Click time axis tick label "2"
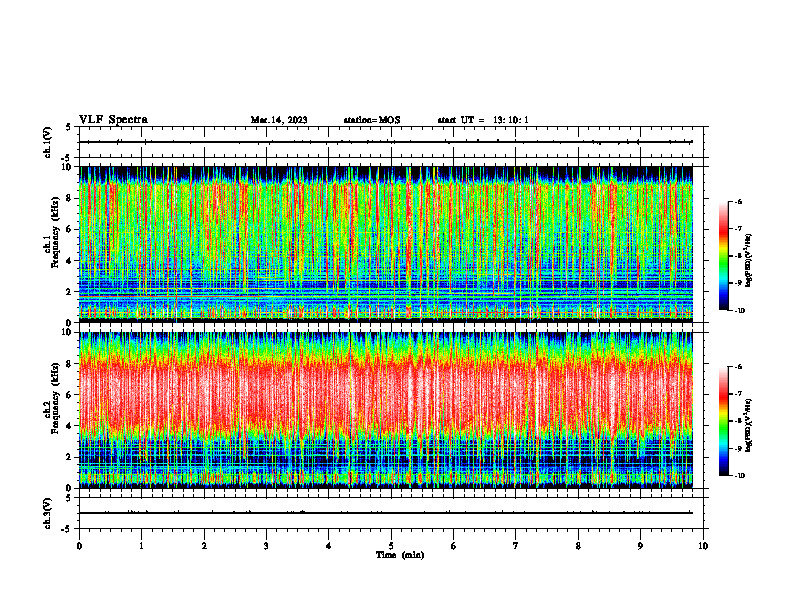Viewport: 792px width, 612px height. (x=204, y=546)
